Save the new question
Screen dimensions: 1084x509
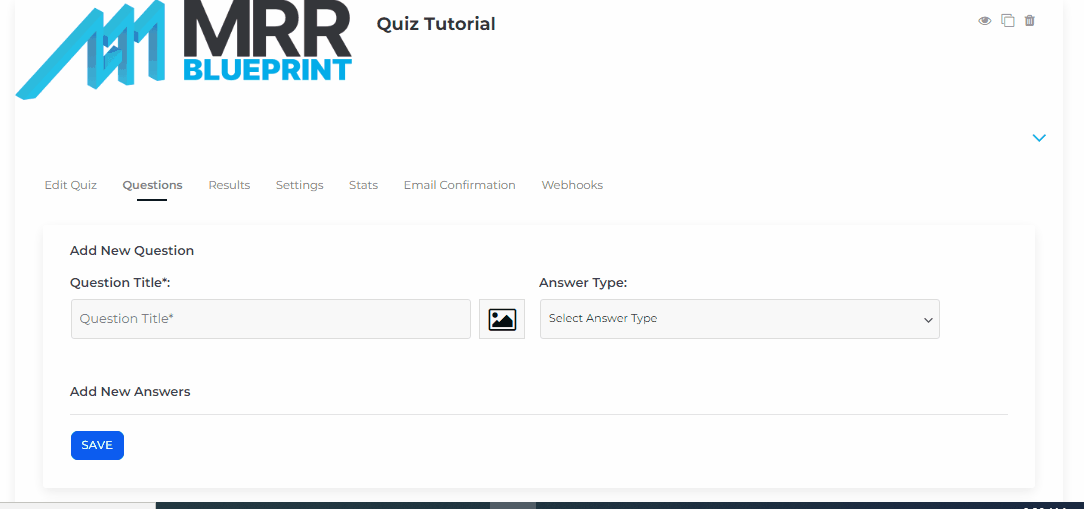click(x=97, y=445)
